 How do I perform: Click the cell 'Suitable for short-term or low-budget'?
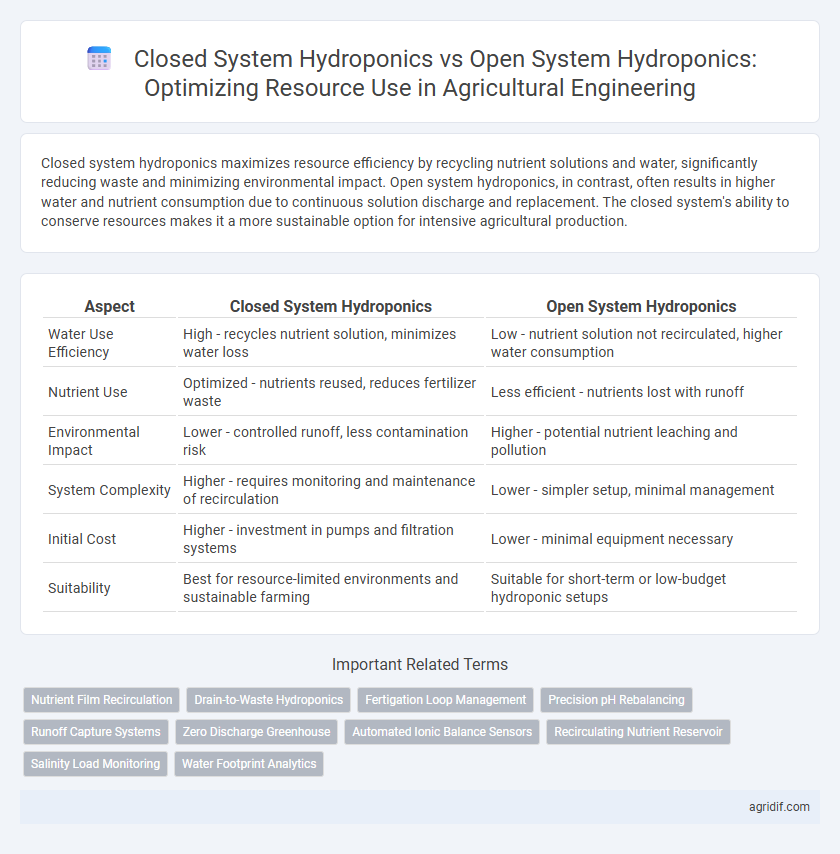(641, 588)
